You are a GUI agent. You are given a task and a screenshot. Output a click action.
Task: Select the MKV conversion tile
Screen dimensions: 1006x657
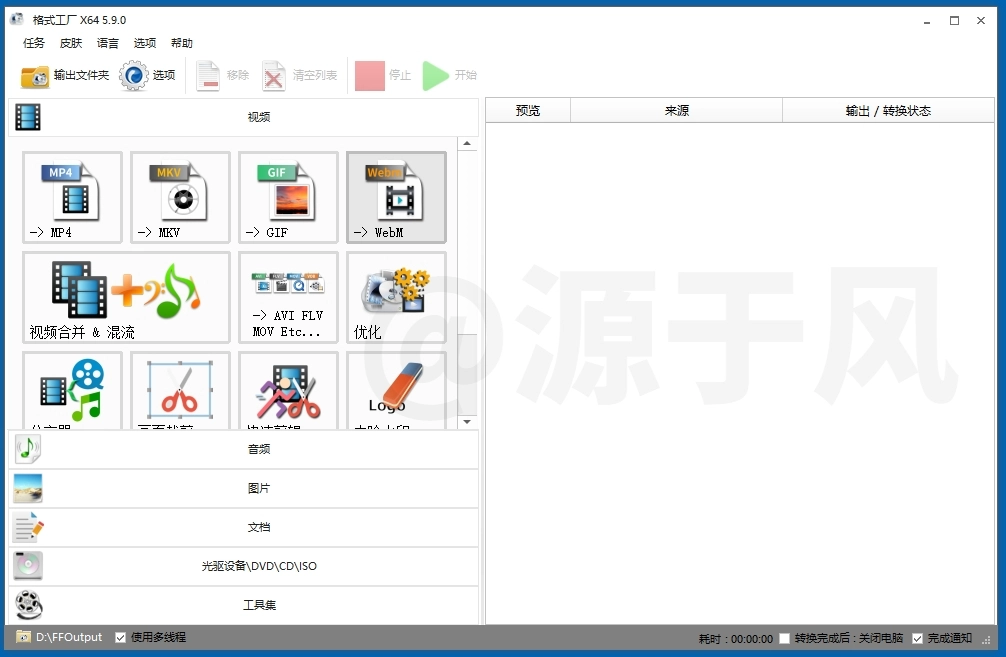coord(180,198)
